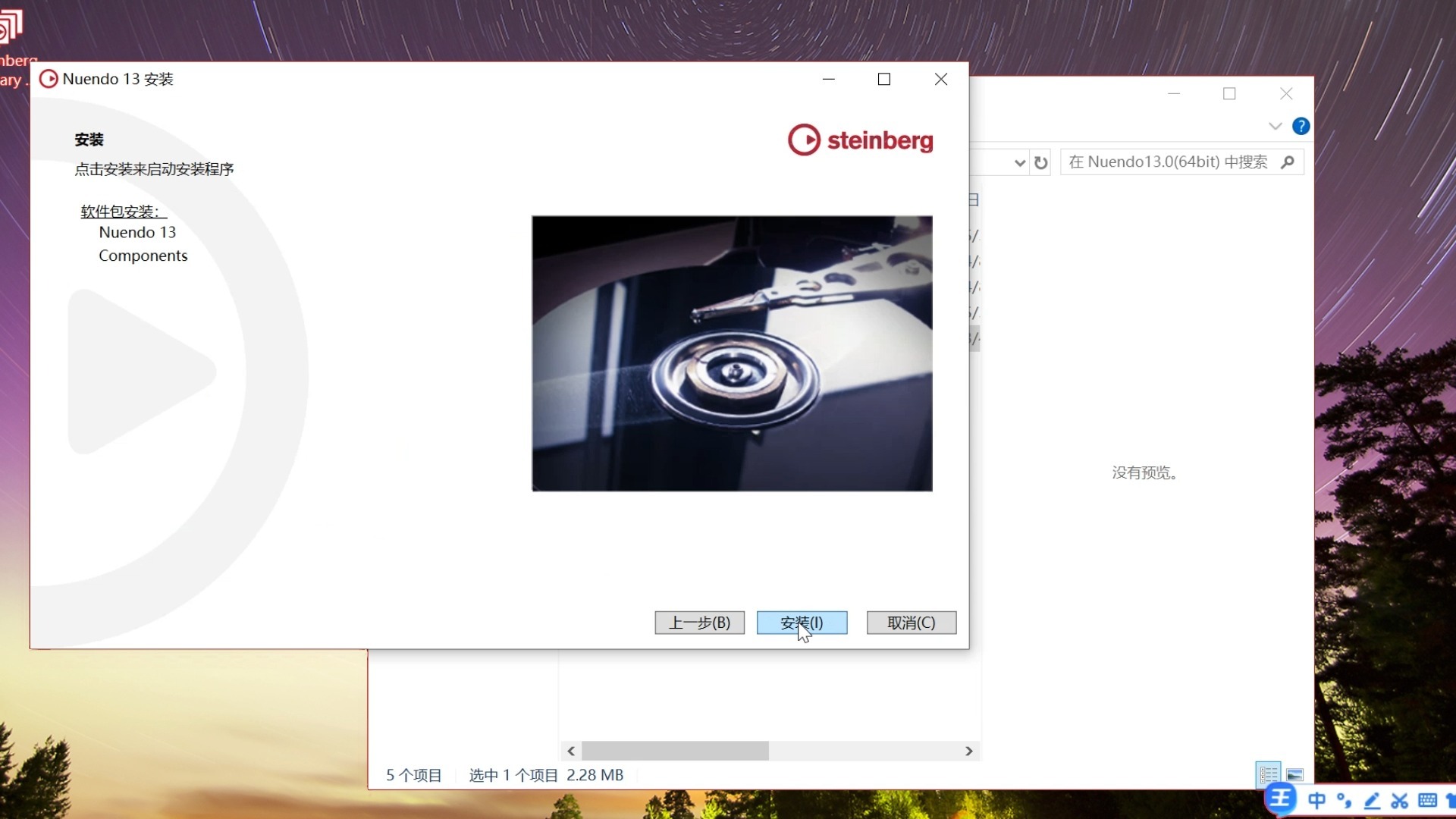The height and width of the screenshot is (819, 1456).
Task: Open the IME handwriting pen icon
Action: coord(1372,801)
